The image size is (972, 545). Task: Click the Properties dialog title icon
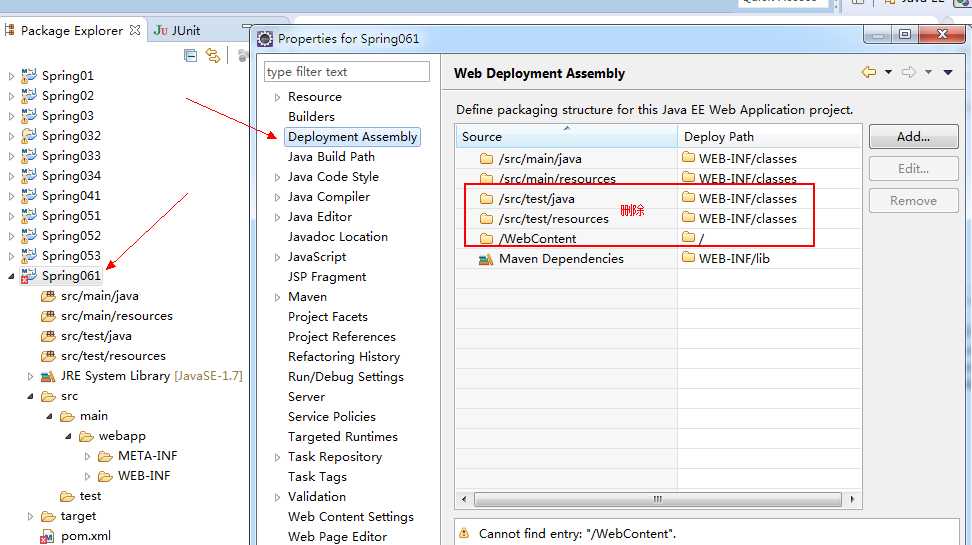pos(265,39)
